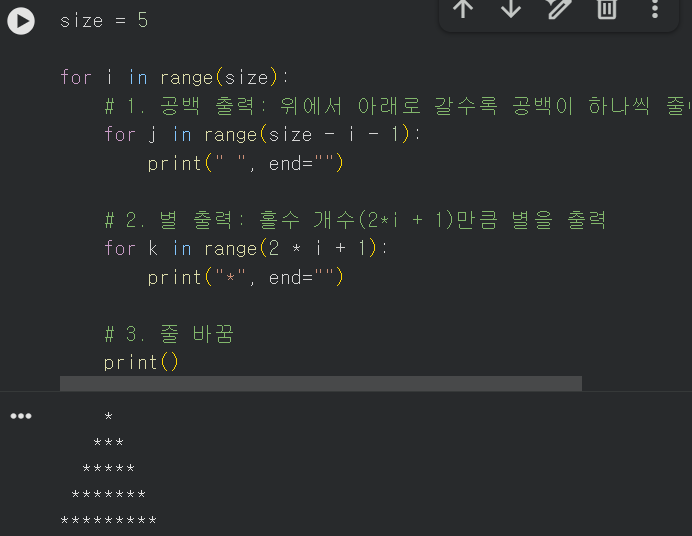
Task: Click the single-star first output row
Action: point(109,416)
